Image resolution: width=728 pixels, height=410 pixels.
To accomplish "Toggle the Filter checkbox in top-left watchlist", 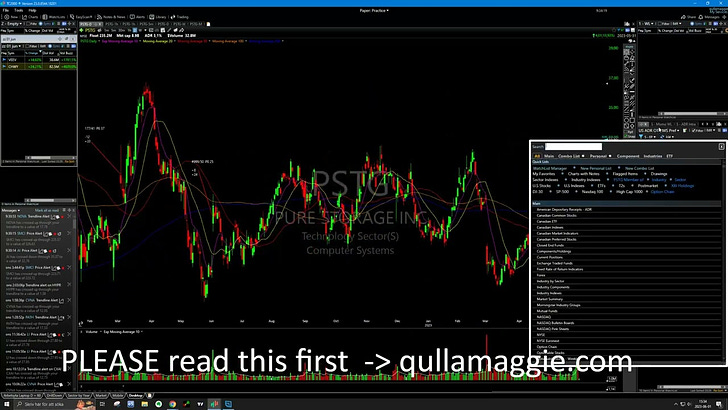I will 28,23.
